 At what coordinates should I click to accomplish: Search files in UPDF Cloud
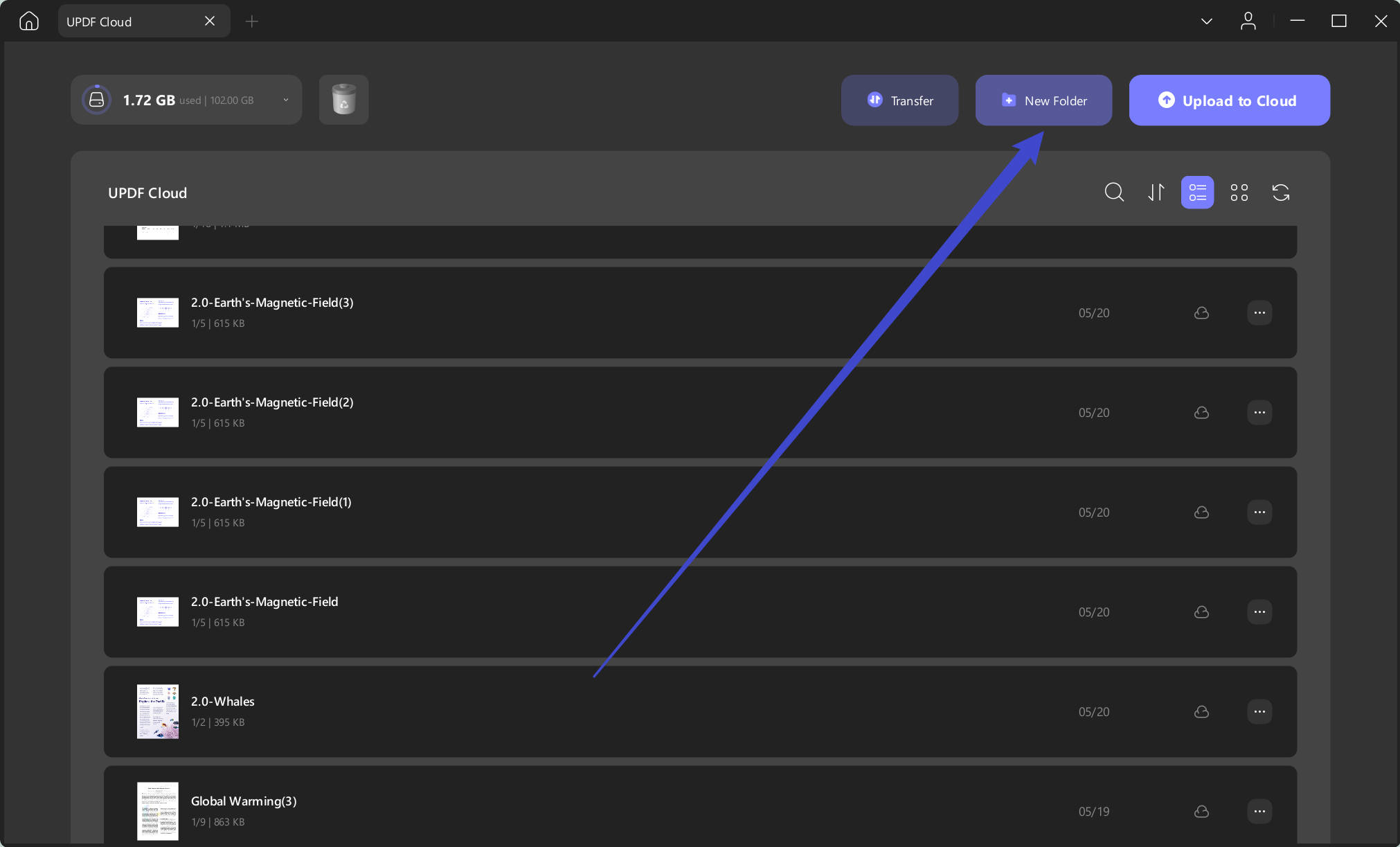click(x=1114, y=193)
